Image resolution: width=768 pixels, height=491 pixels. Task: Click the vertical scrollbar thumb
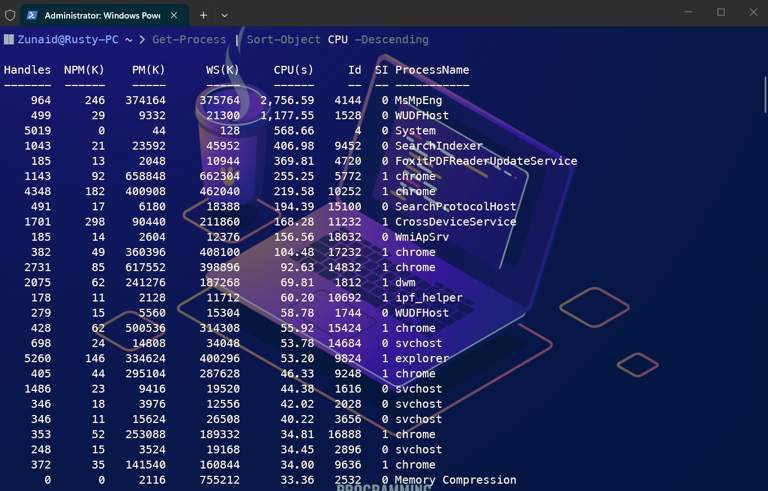point(765,95)
